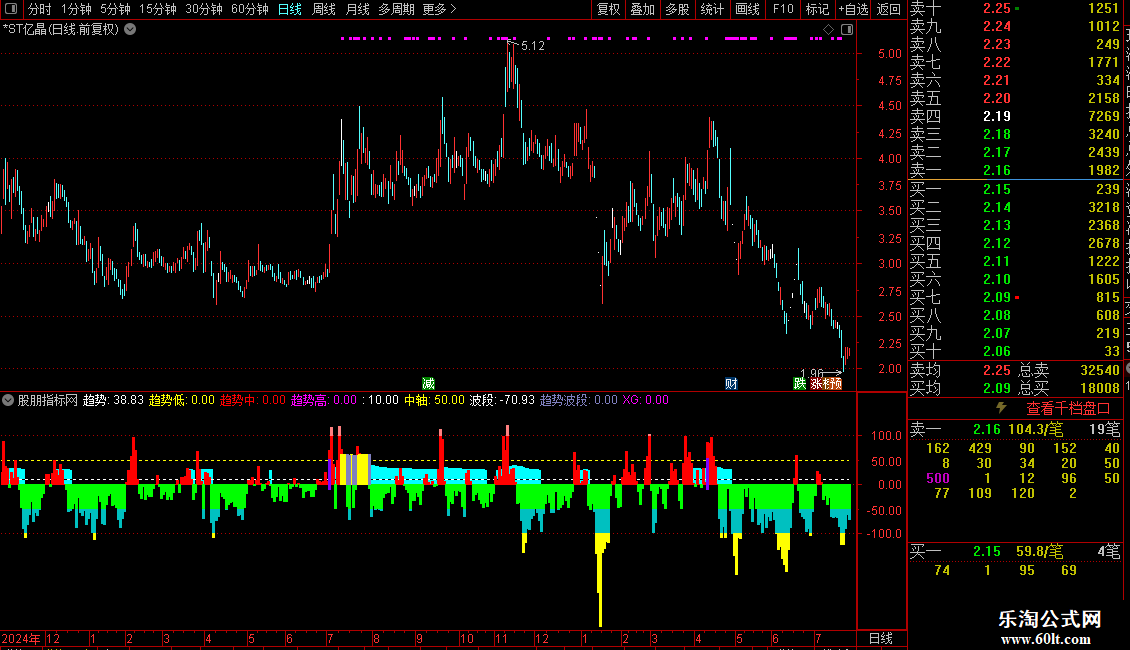
Task: Select the 60分钟 period tab
Action: 249,9
